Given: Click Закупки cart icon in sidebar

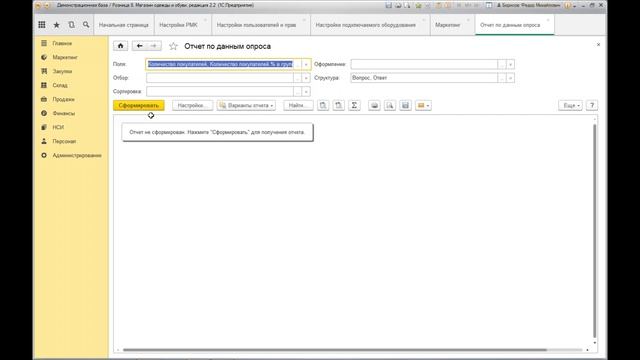Looking at the screenshot, I should 44,71.
